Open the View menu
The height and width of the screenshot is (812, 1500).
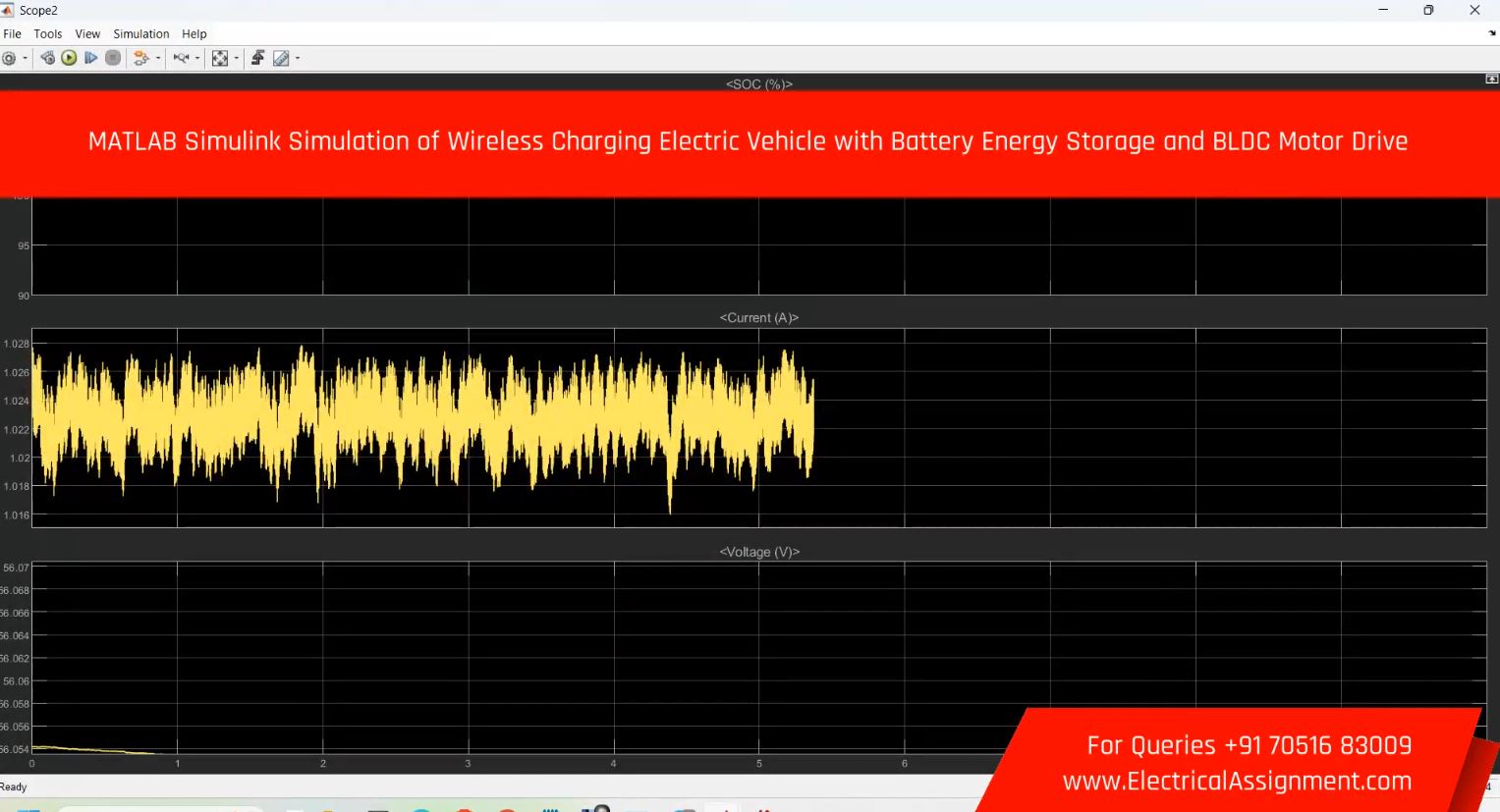(87, 33)
